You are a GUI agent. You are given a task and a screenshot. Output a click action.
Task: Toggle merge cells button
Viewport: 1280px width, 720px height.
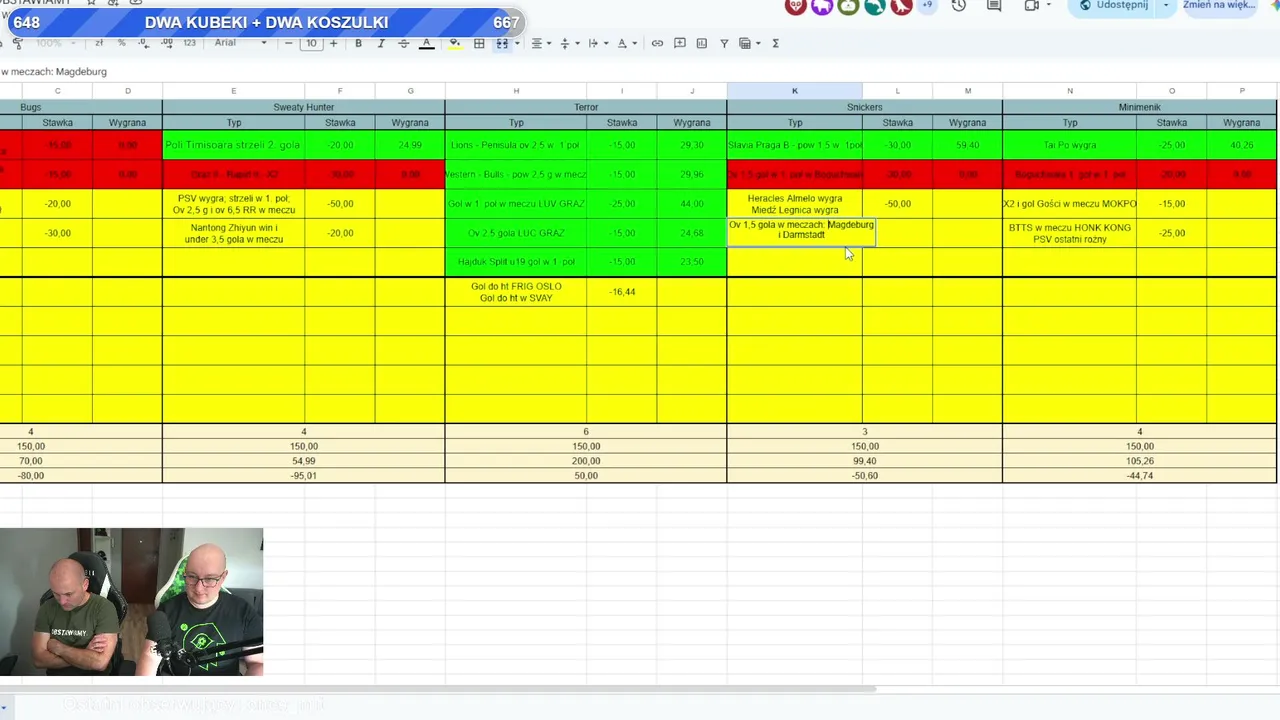(502, 43)
